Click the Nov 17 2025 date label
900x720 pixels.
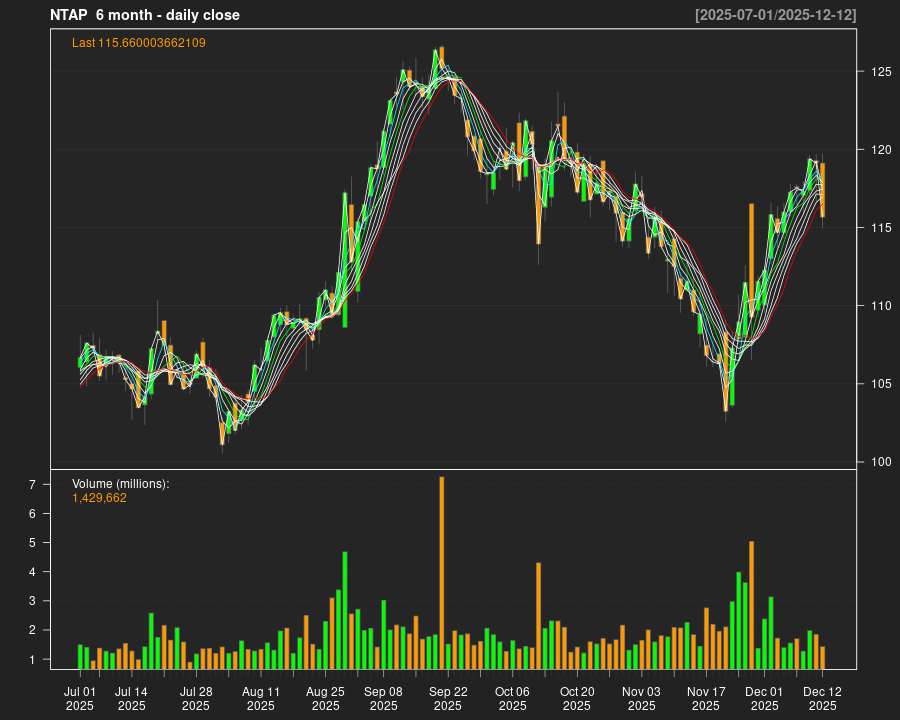(706, 698)
